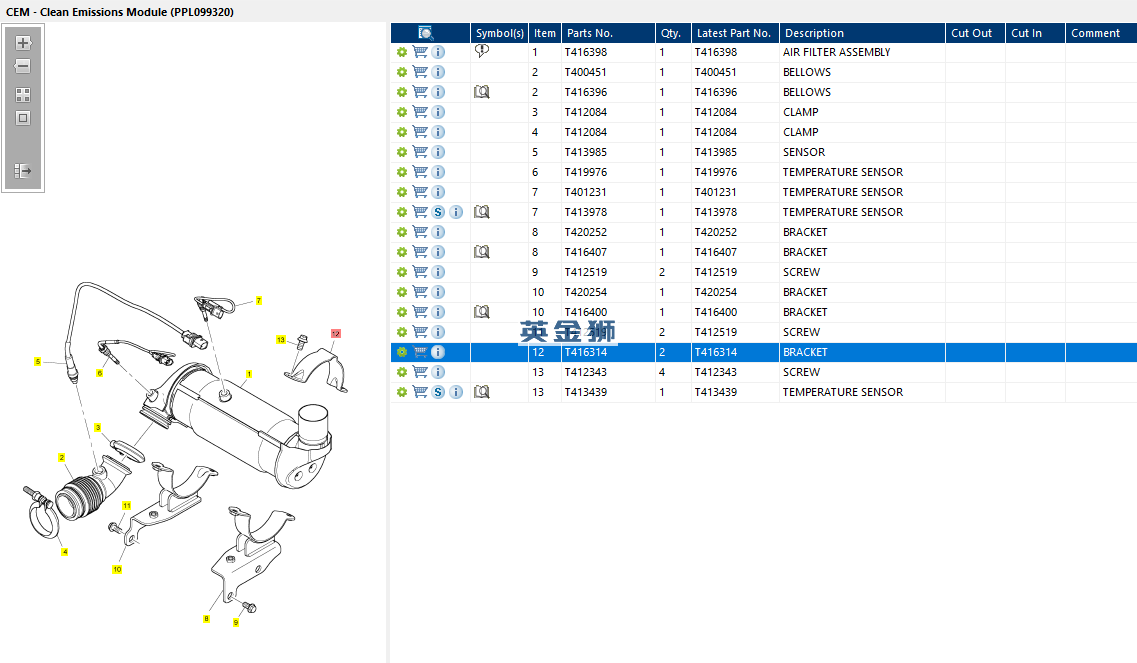Zoom out of the parts diagram
The width and height of the screenshot is (1137, 663).
[23, 66]
